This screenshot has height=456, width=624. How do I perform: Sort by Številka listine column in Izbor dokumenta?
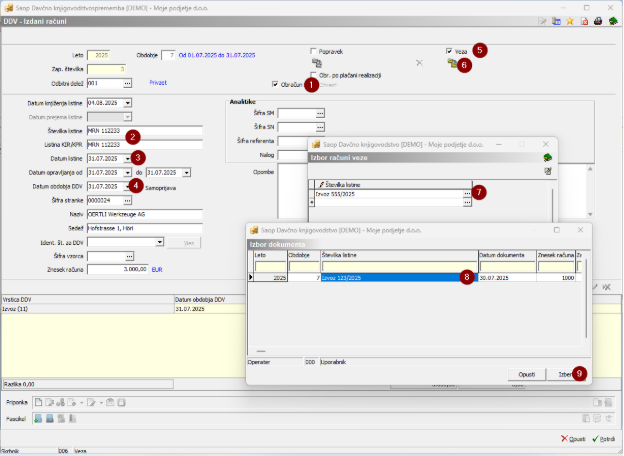(x=399, y=255)
